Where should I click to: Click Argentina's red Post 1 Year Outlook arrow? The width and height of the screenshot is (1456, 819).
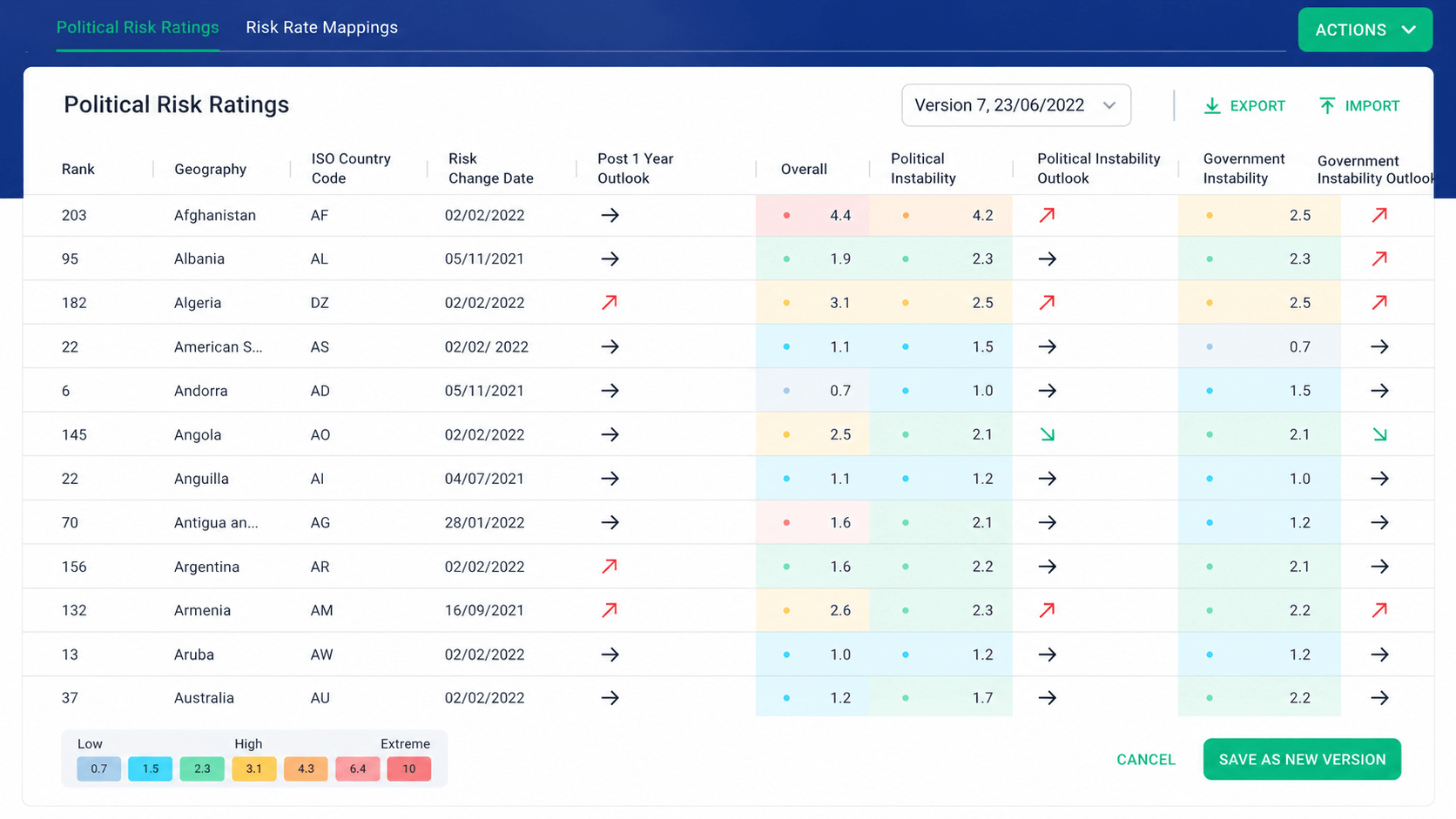coord(610,567)
